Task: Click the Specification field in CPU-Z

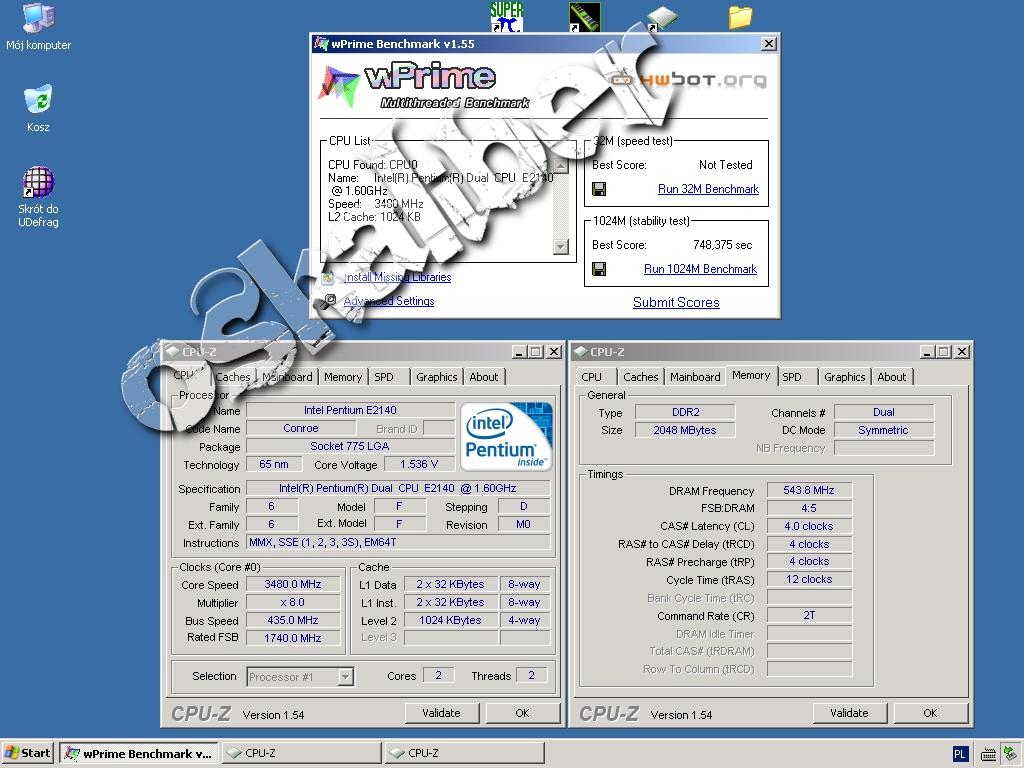Action: coord(397,488)
